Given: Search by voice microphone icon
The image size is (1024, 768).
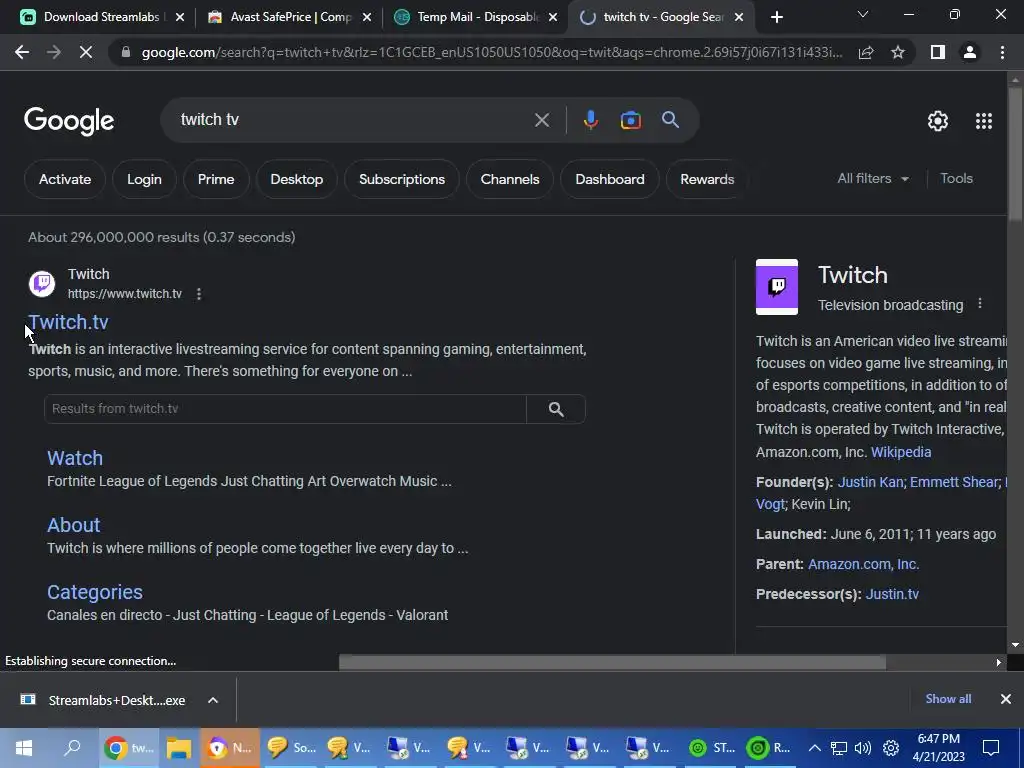Looking at the screenshot, I should (590, 120).
